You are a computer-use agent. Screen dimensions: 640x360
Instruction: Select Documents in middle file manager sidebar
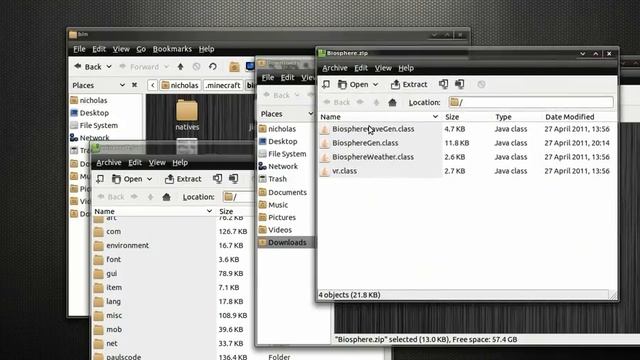click(x=287, y=192)
